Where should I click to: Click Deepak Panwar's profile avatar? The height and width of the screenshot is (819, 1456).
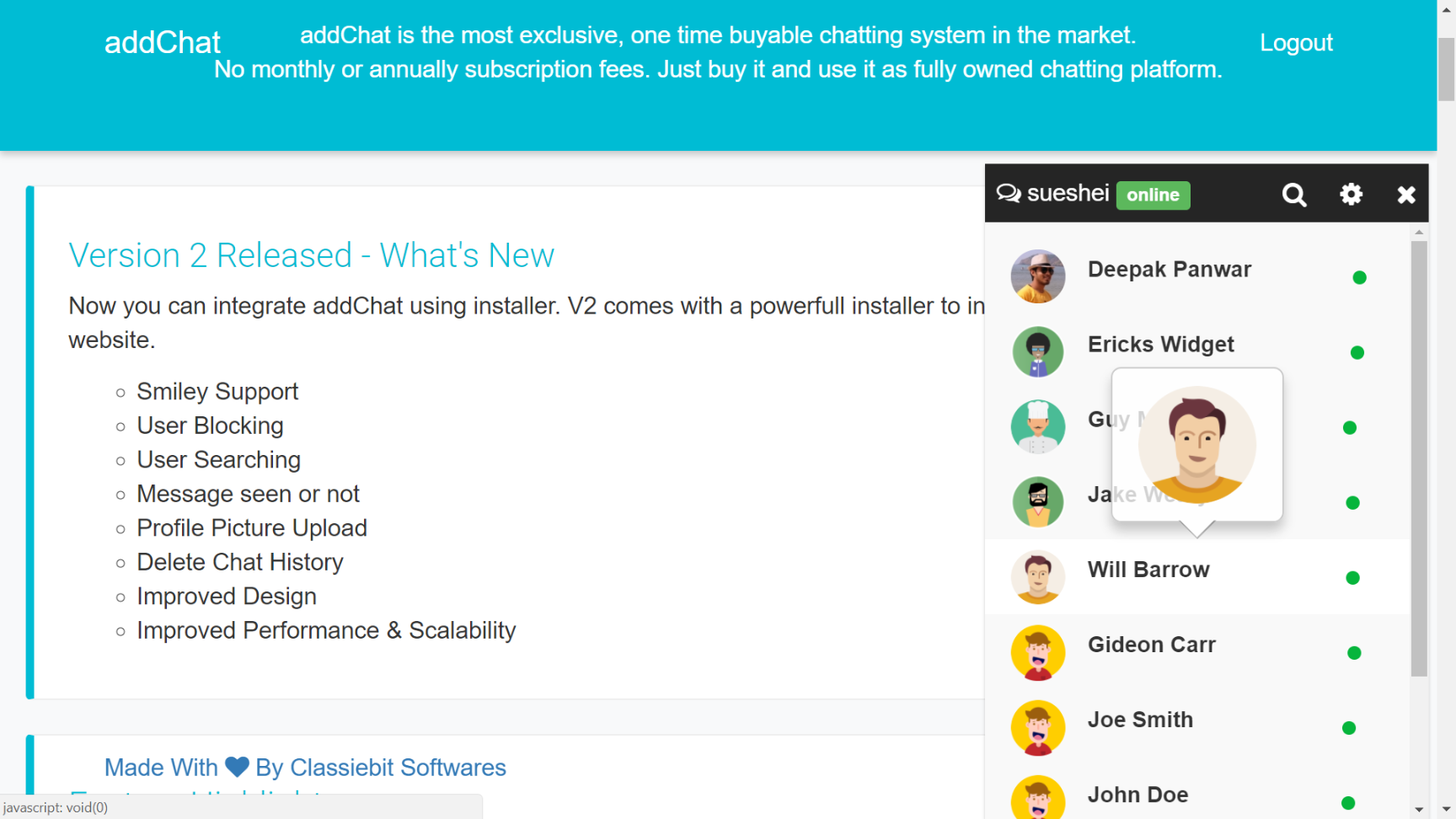tap(1038, 276)
